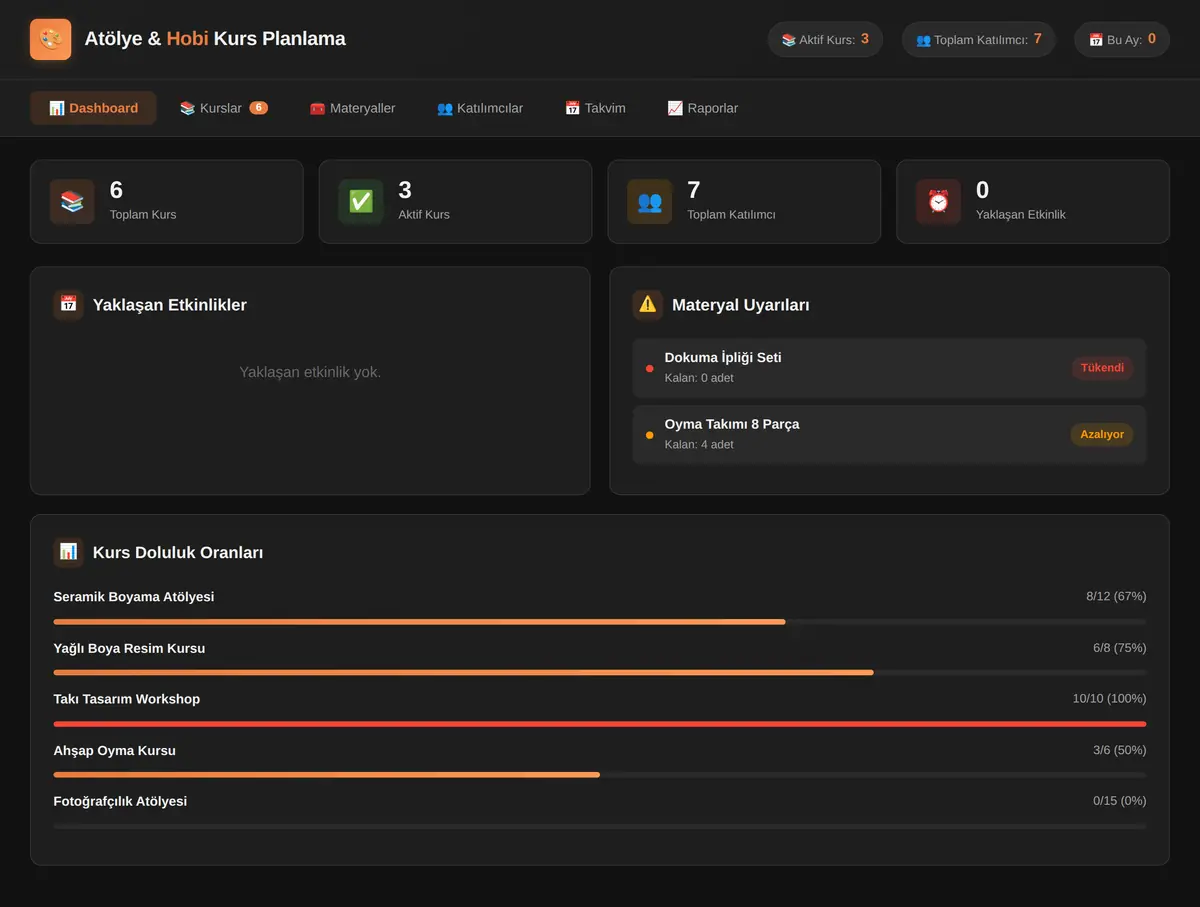Click the 'Yaklaşan etkinlik yok.' message

point(310,372)
